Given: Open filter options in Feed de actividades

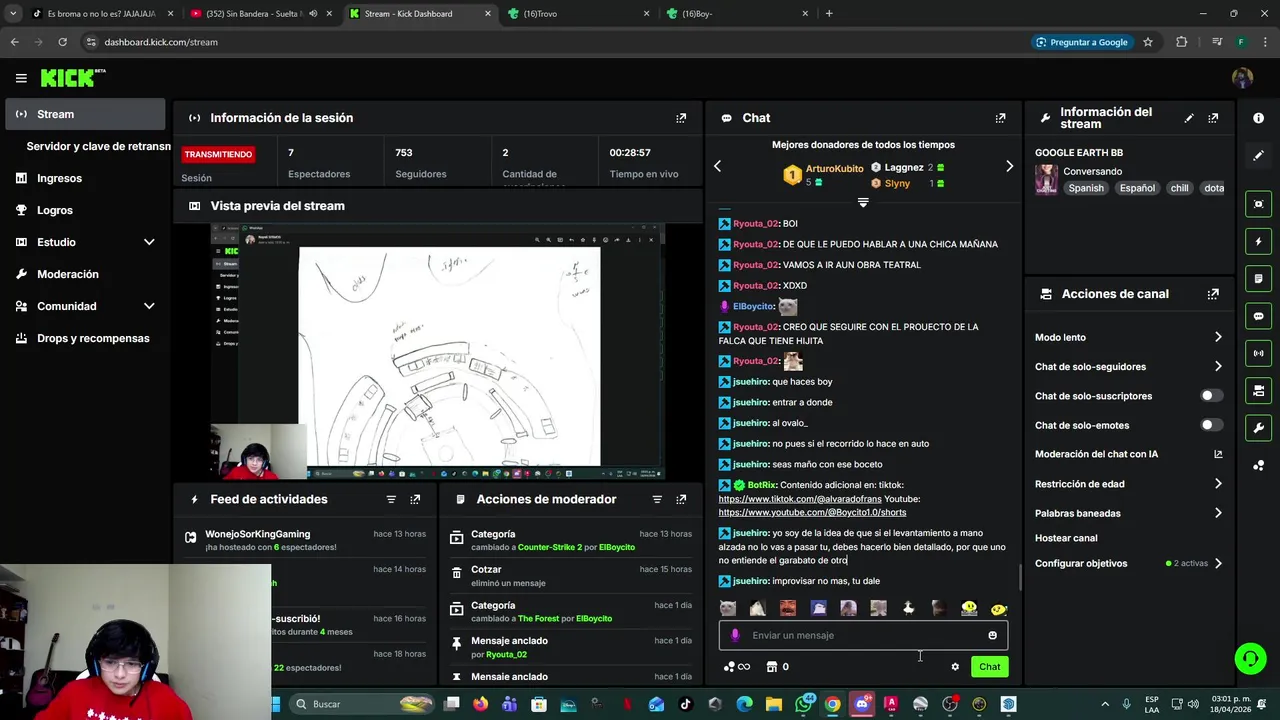Looking at the screenshot, I should coord(391,499).
